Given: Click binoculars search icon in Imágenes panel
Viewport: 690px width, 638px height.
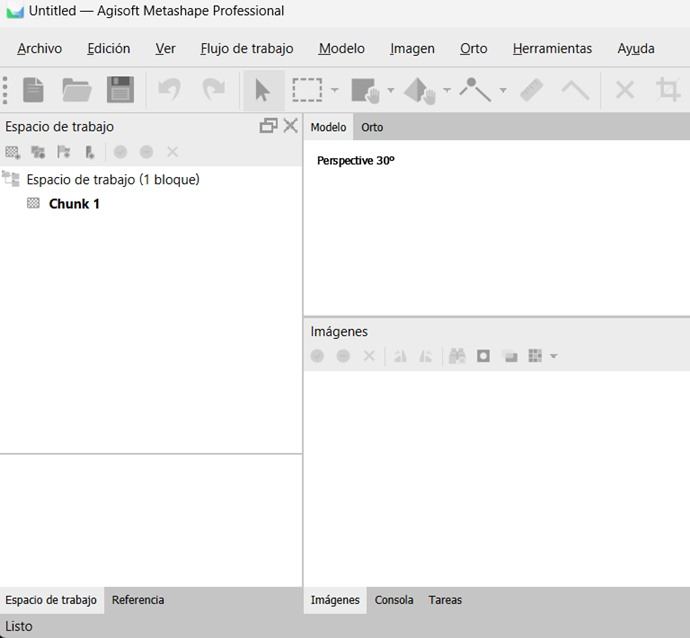Looking at the screenshot, I should (457, 356).
